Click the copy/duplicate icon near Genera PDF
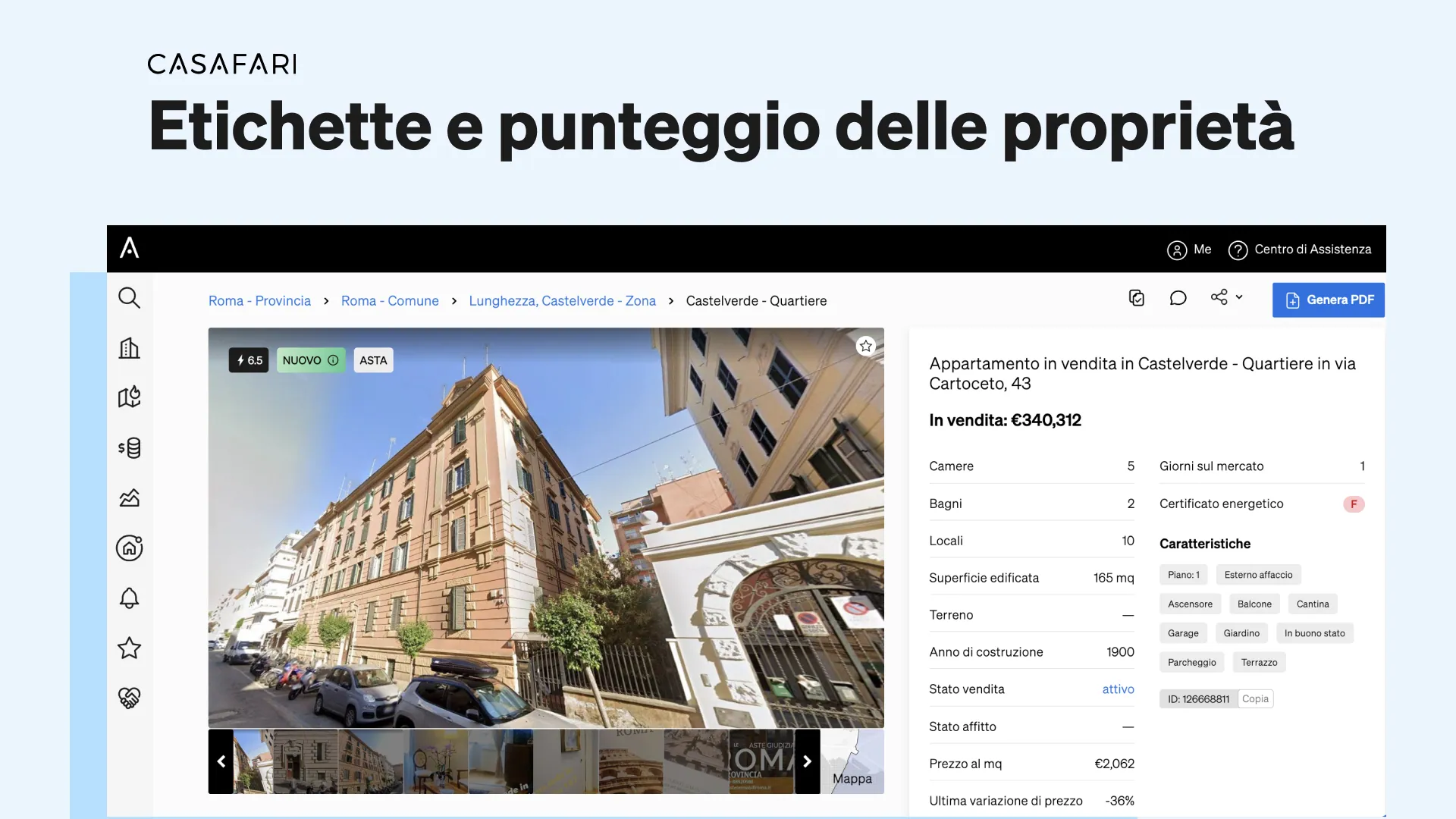Screen dimensions: 1456x819 point(1136,298)
